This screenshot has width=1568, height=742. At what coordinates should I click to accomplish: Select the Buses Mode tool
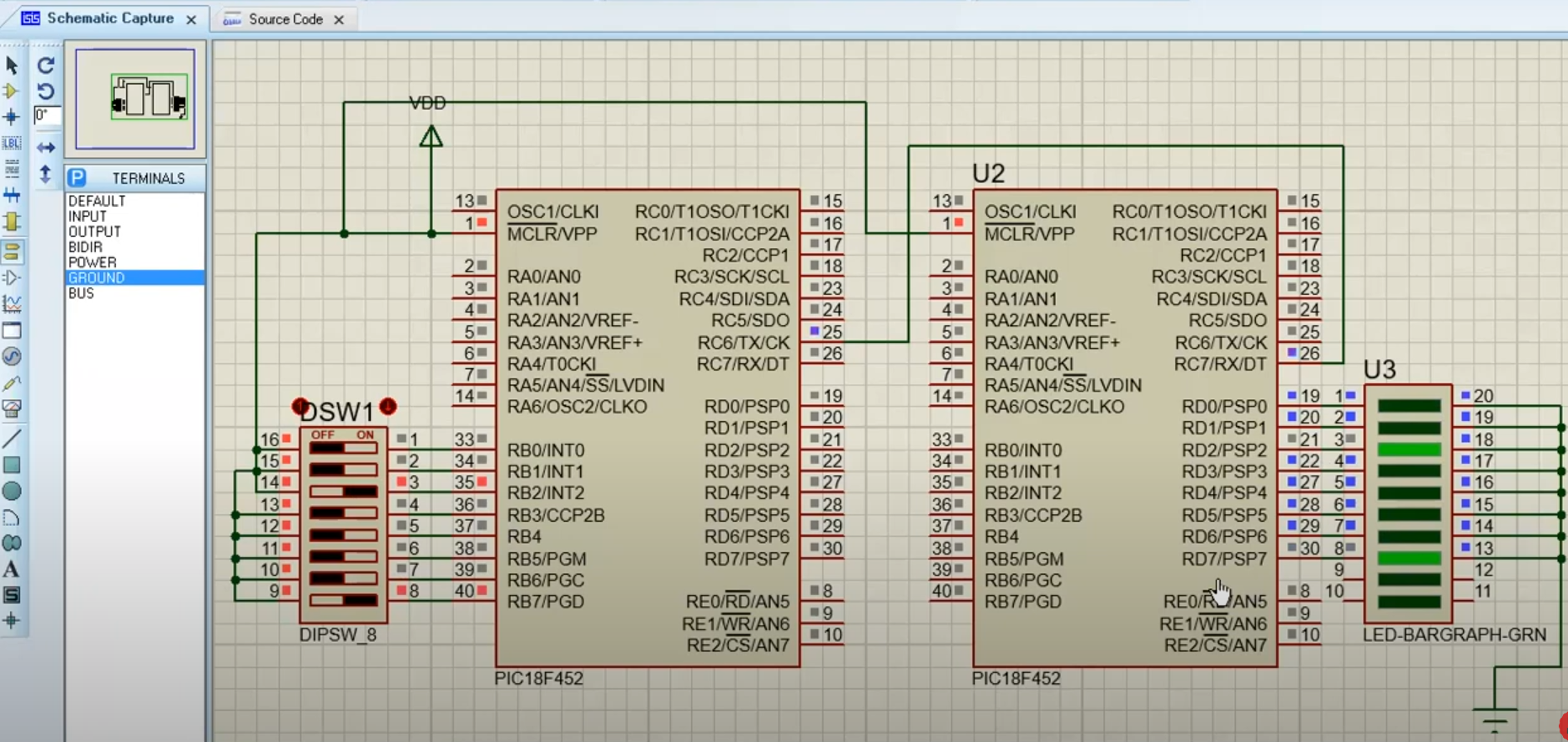coord(12,195)
